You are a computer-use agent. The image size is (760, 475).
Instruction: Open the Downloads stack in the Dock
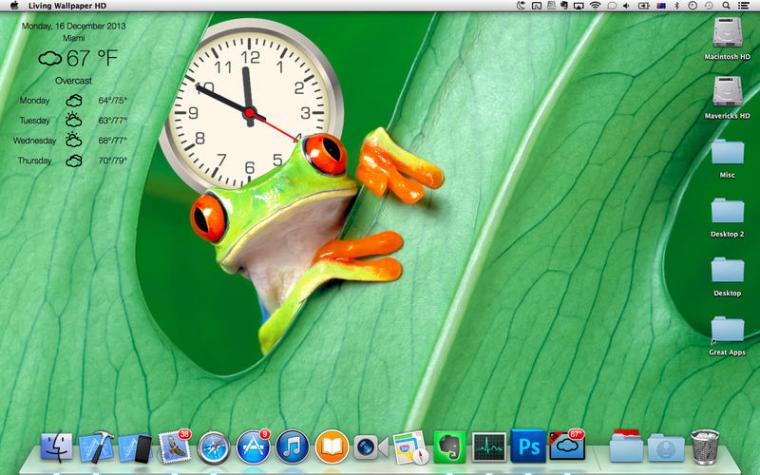pos(666,447)
